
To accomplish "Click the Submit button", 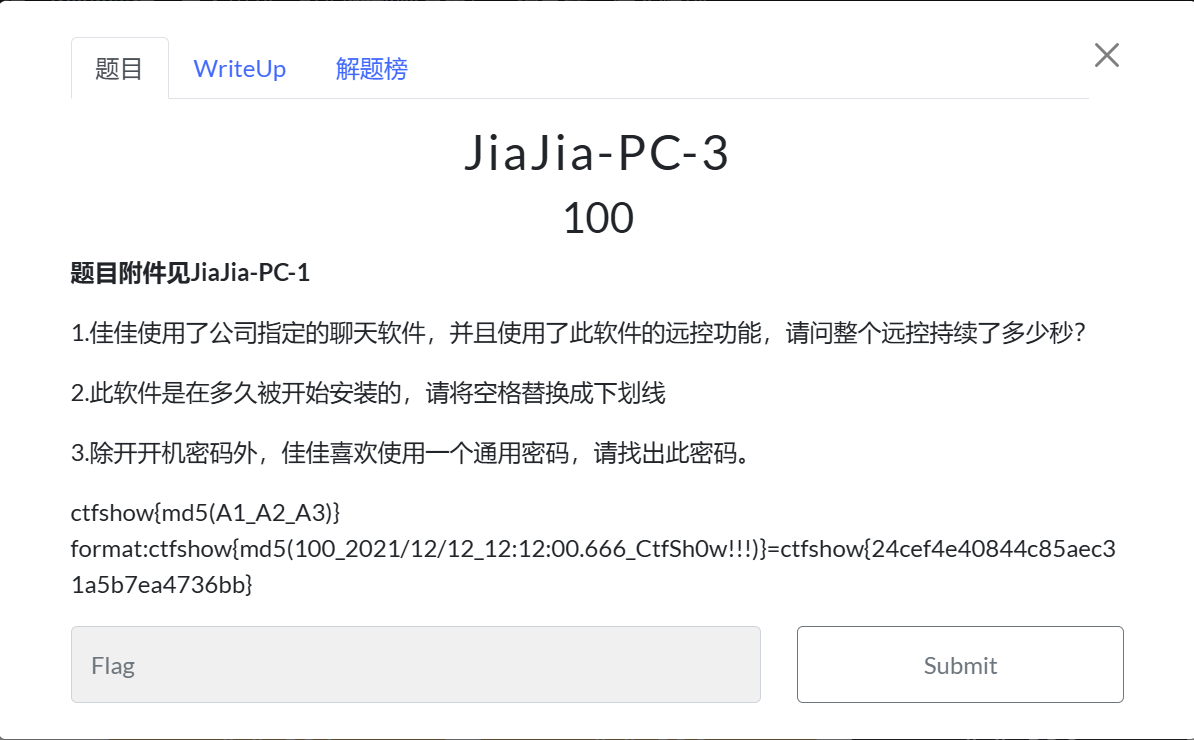I will coord(960,665).
